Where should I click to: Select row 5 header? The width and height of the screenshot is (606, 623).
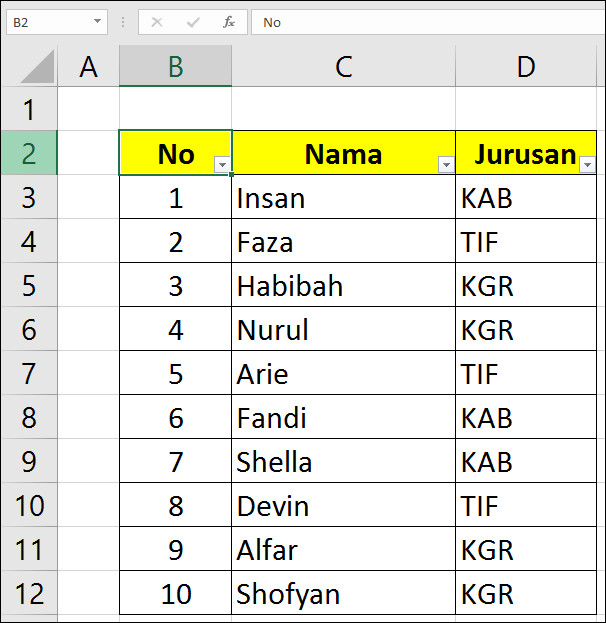pyautogui.click(x=29, y=284)
